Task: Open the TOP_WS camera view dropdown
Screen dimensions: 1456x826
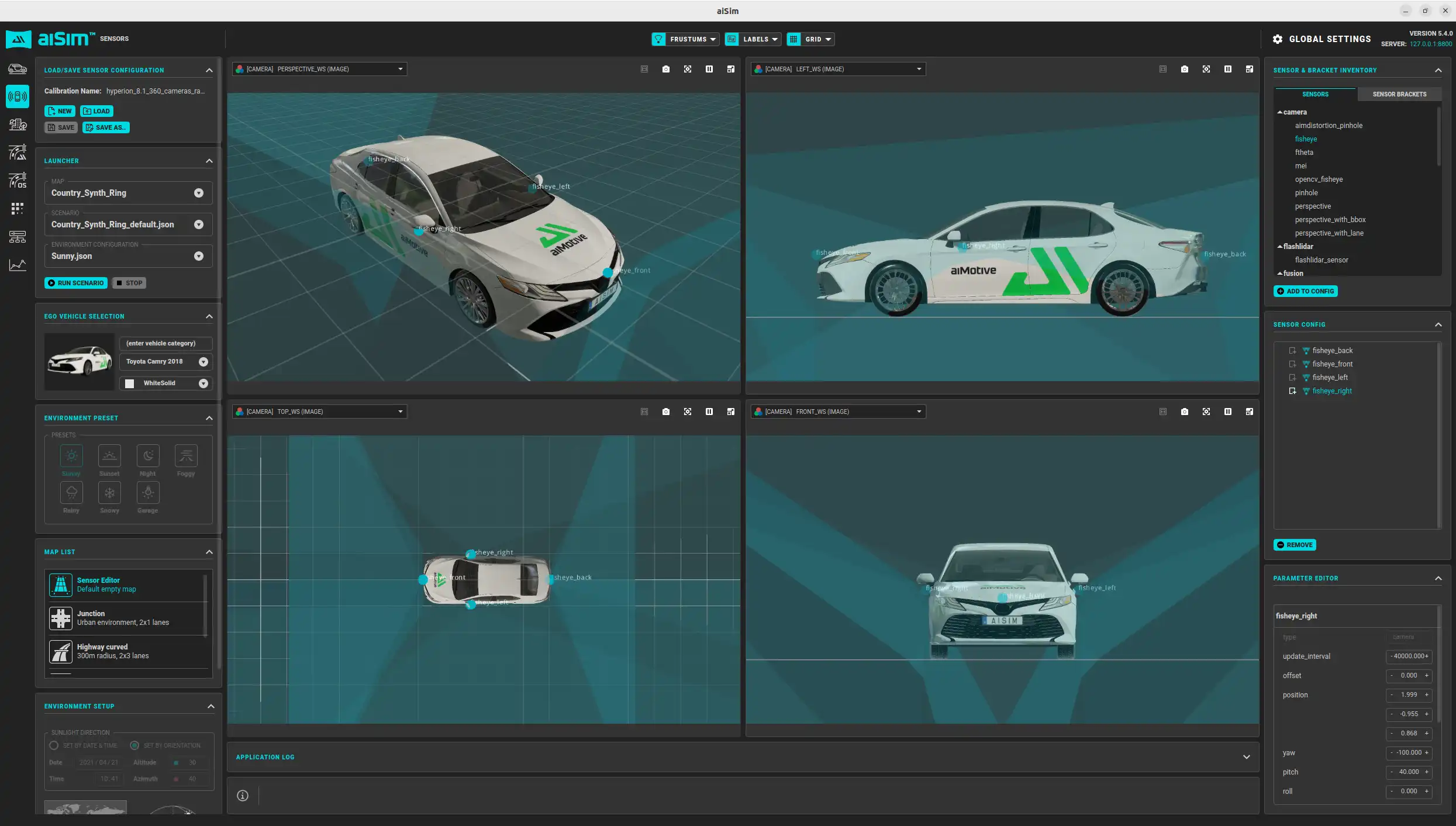Action: [319, 412]
